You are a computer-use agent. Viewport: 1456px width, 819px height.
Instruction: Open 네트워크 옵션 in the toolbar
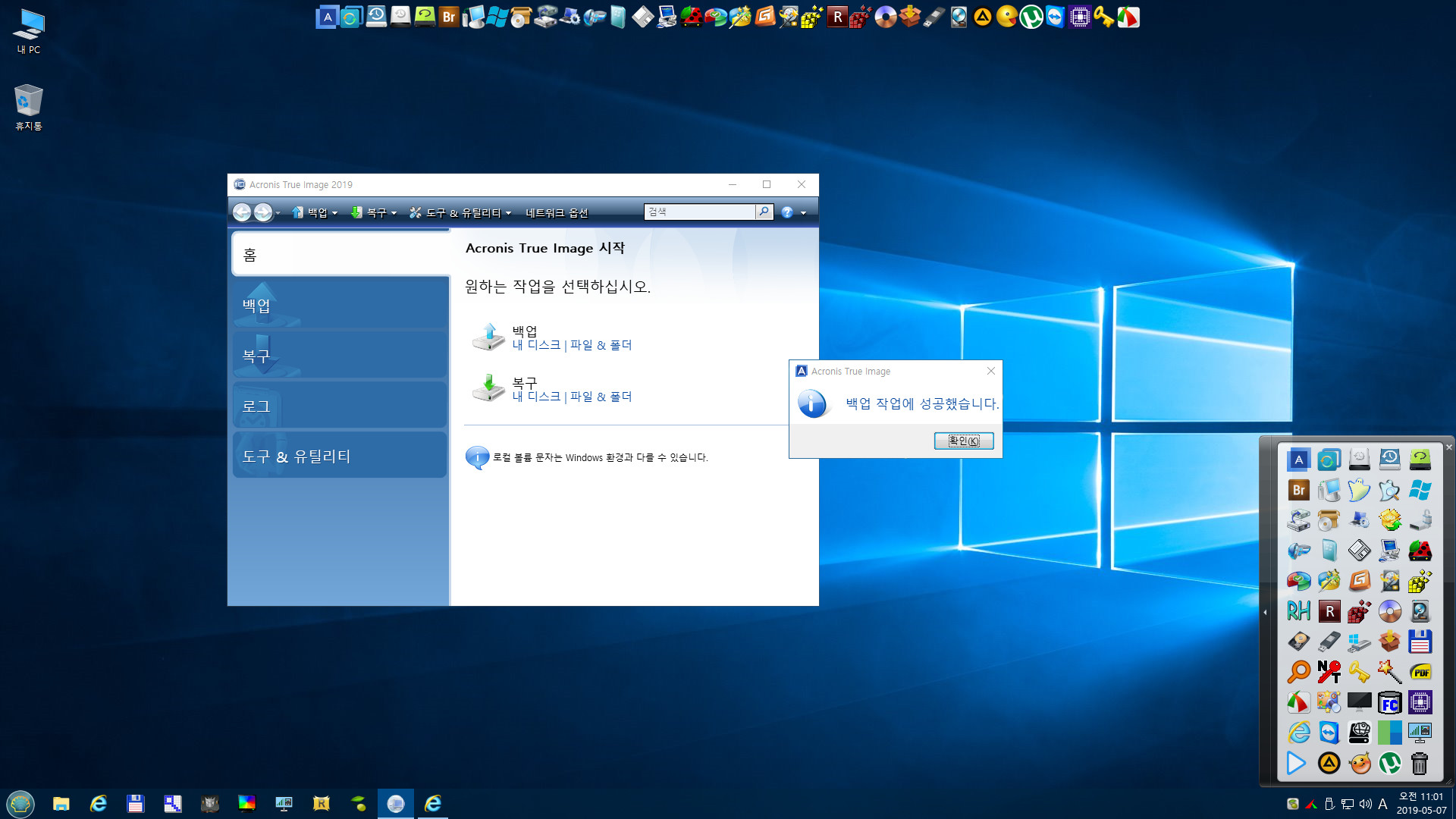[557, 212]
